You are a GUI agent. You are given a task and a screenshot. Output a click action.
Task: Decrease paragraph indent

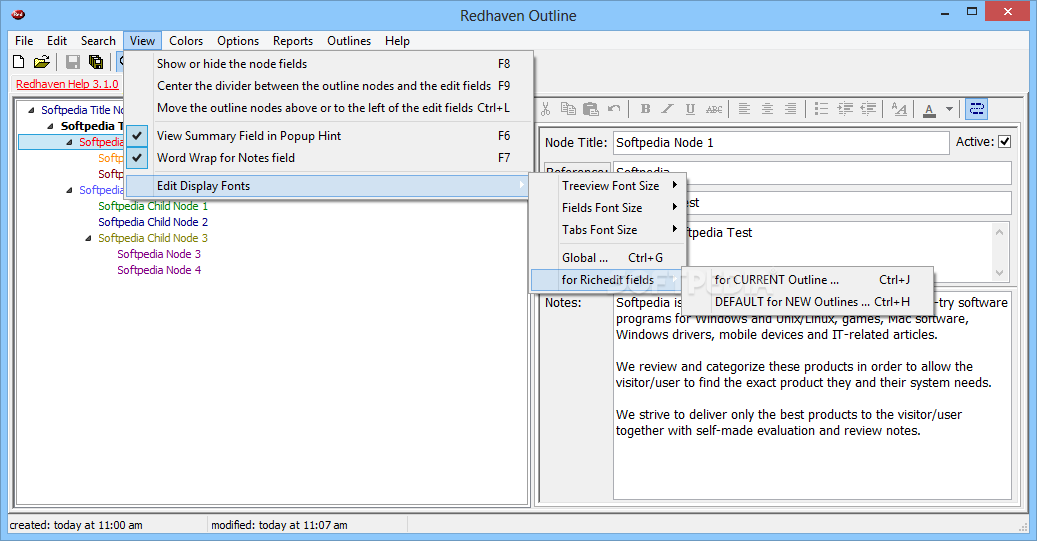pos(868,109)
